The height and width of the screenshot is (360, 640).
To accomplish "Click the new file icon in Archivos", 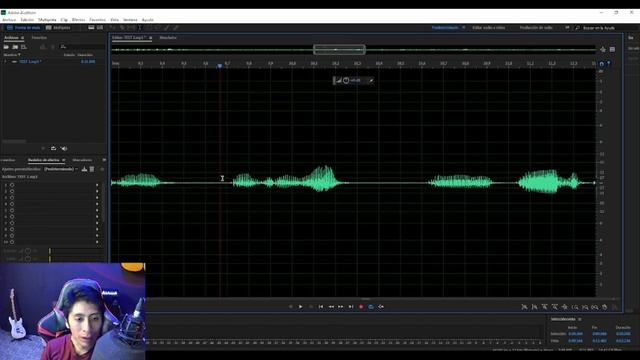I will pos(24,47).
